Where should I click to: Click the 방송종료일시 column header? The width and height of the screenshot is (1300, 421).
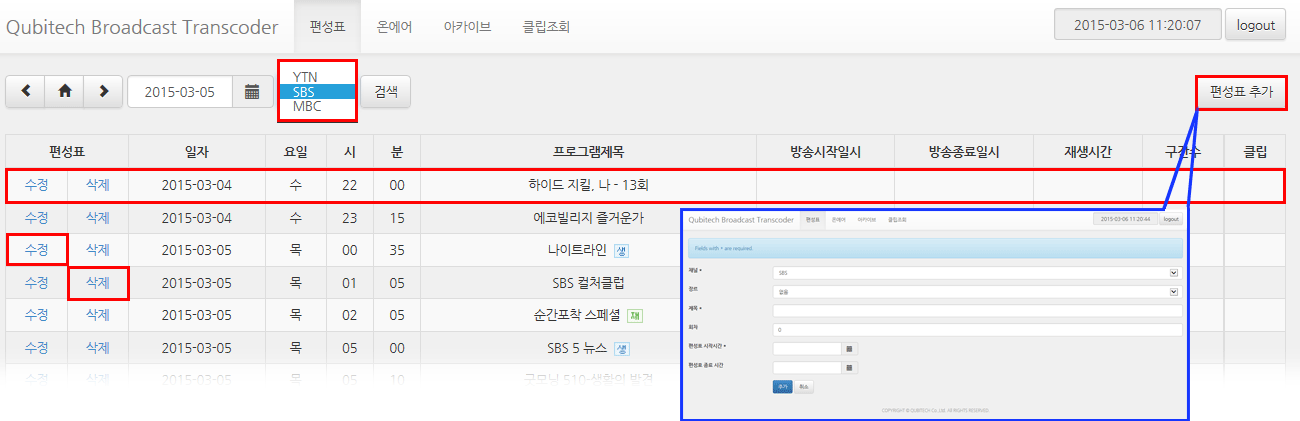(964, 152)
